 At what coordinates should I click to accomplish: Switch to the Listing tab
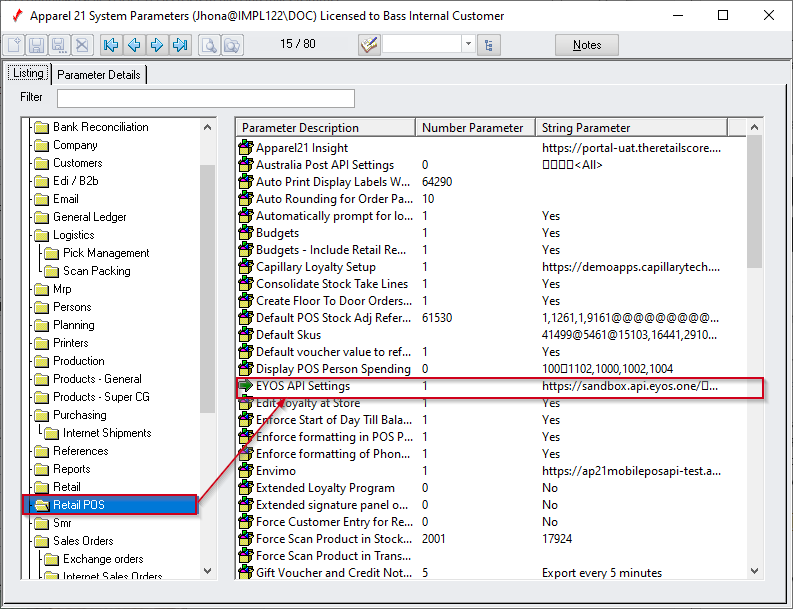point(28,73)
